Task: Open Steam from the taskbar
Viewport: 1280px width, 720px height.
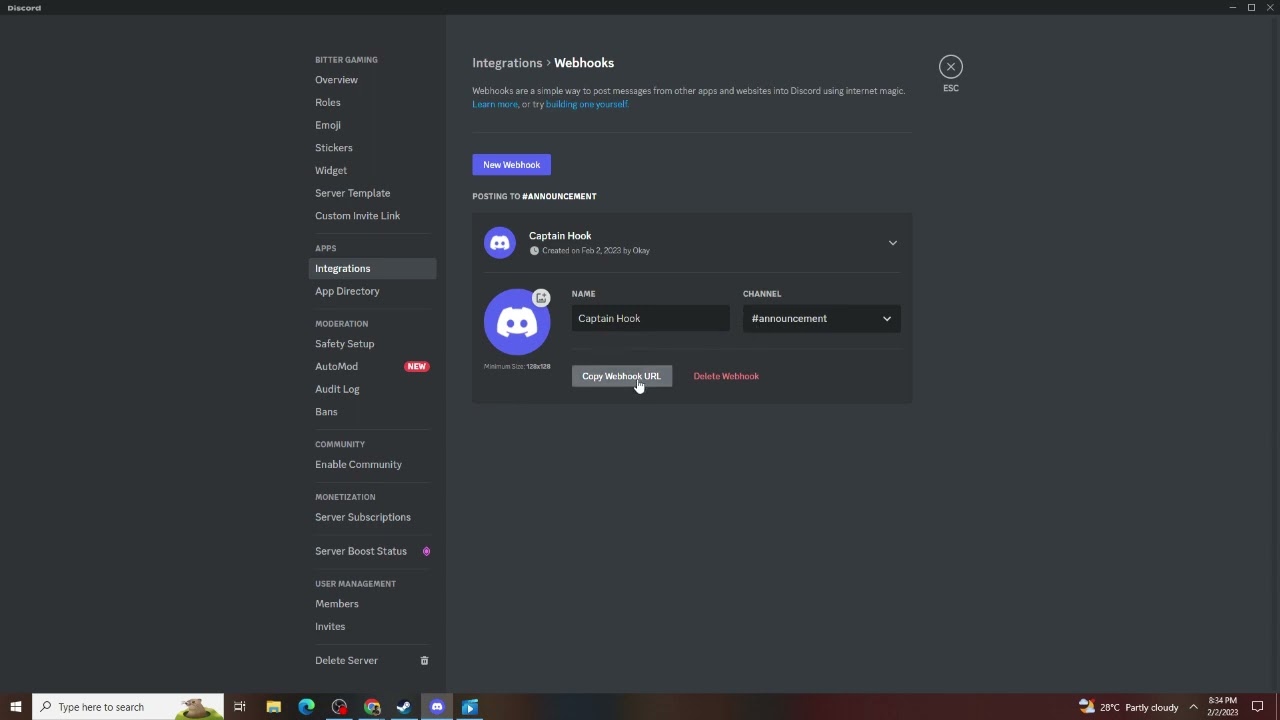Action: click(404, 707)
